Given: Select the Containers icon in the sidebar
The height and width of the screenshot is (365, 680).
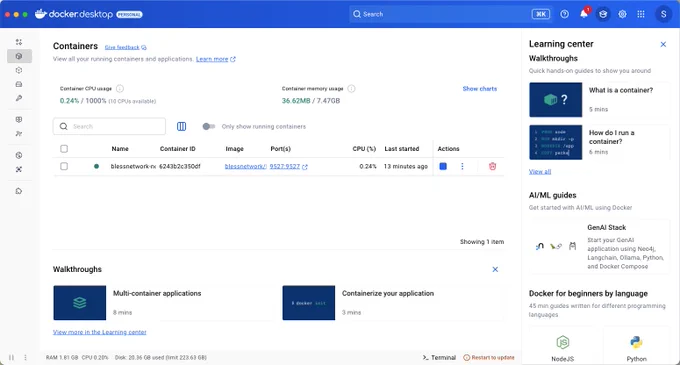Looking at the screenshot, I should point(19,56).
